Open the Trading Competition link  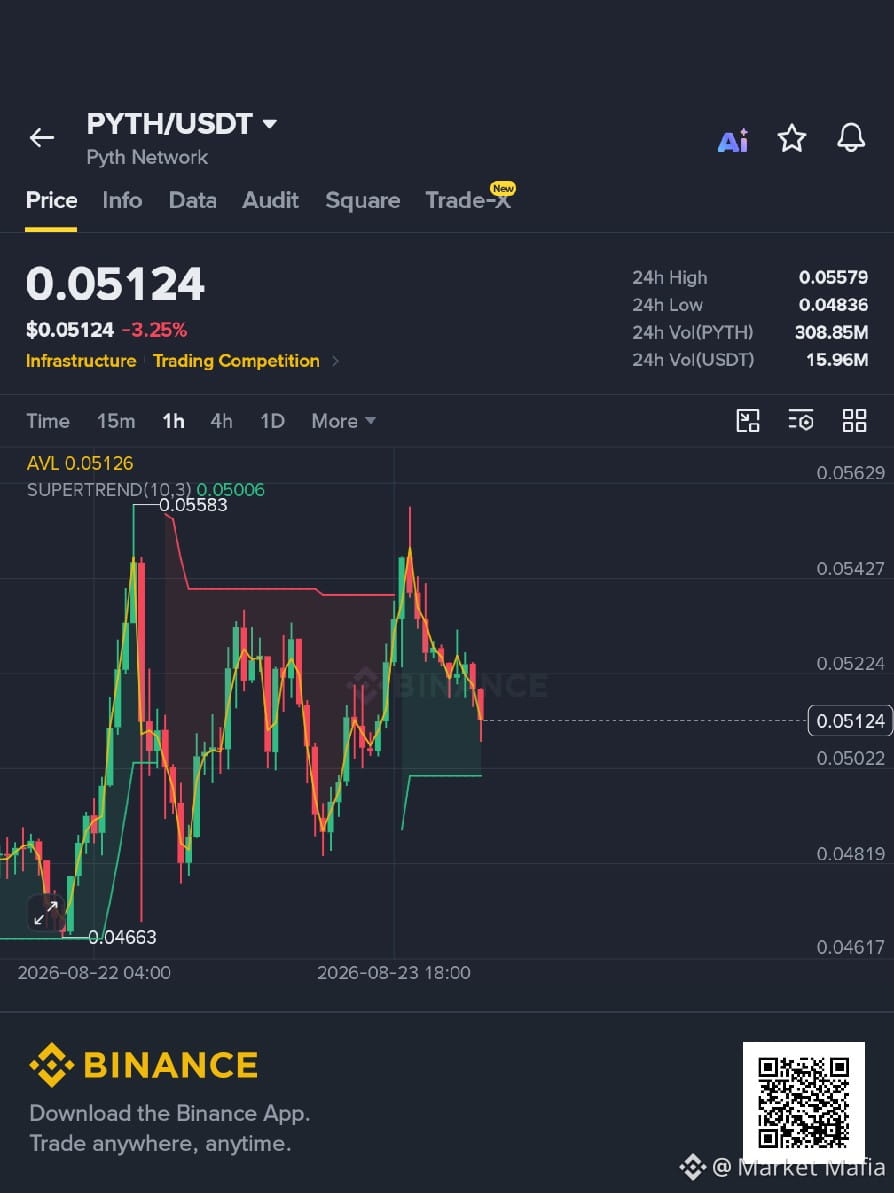click(236, 361)
